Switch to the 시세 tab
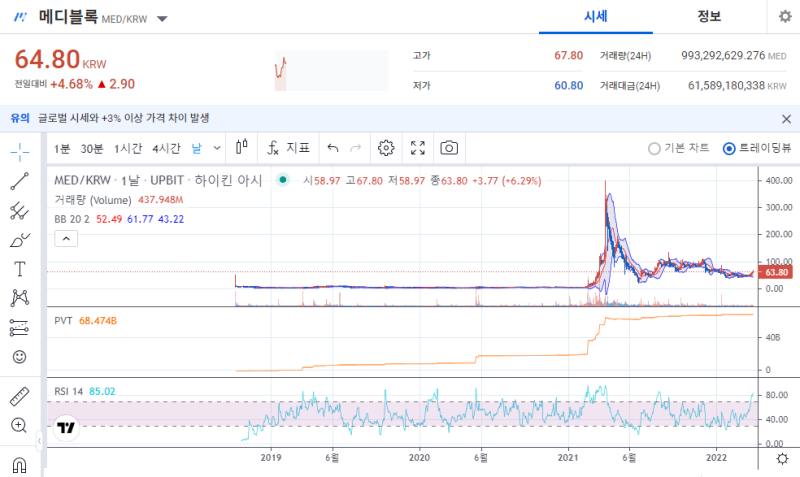The image size is (800, 477). click(595, 16)
